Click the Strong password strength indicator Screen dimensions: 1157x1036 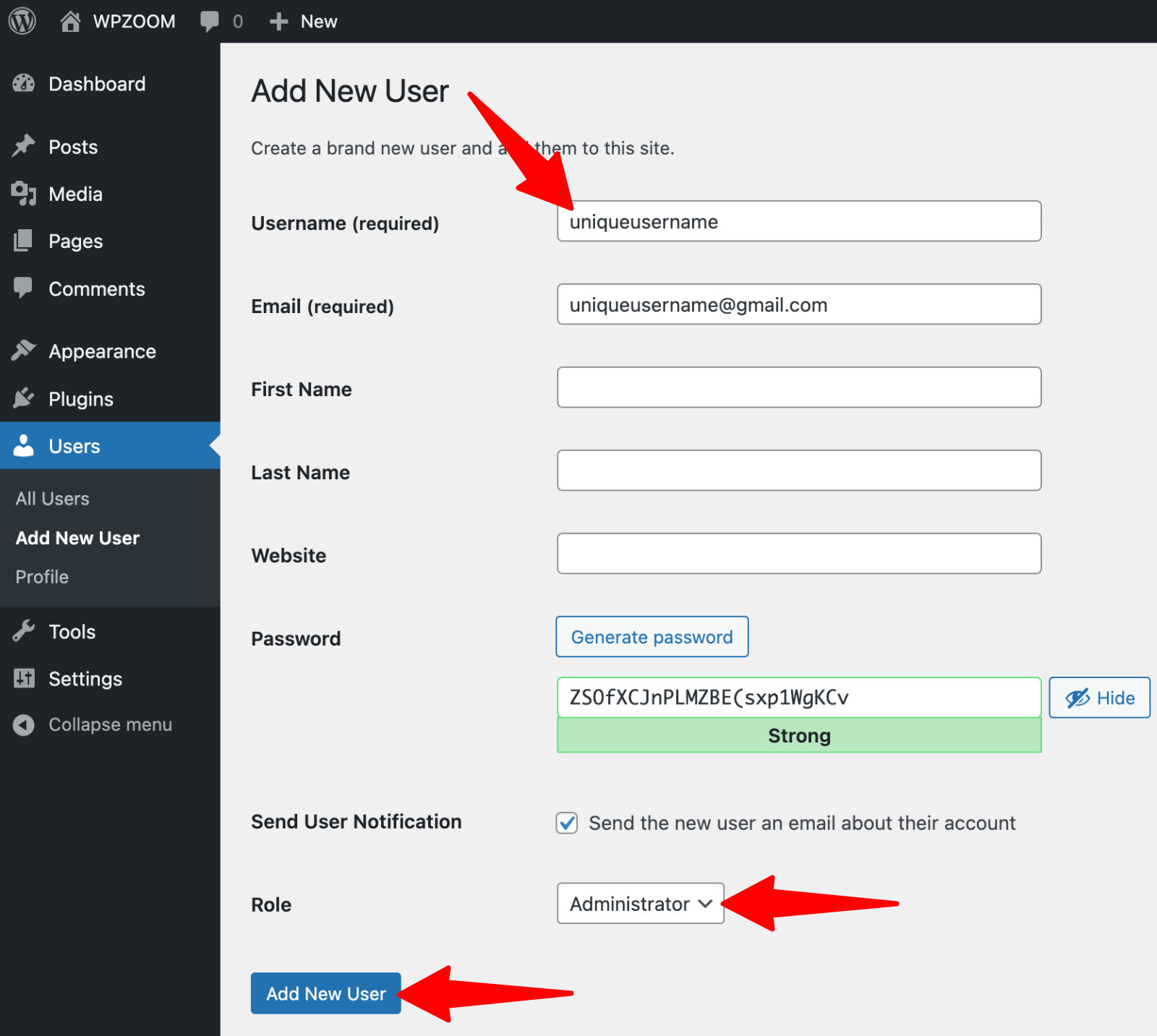(x=799, y=735)
